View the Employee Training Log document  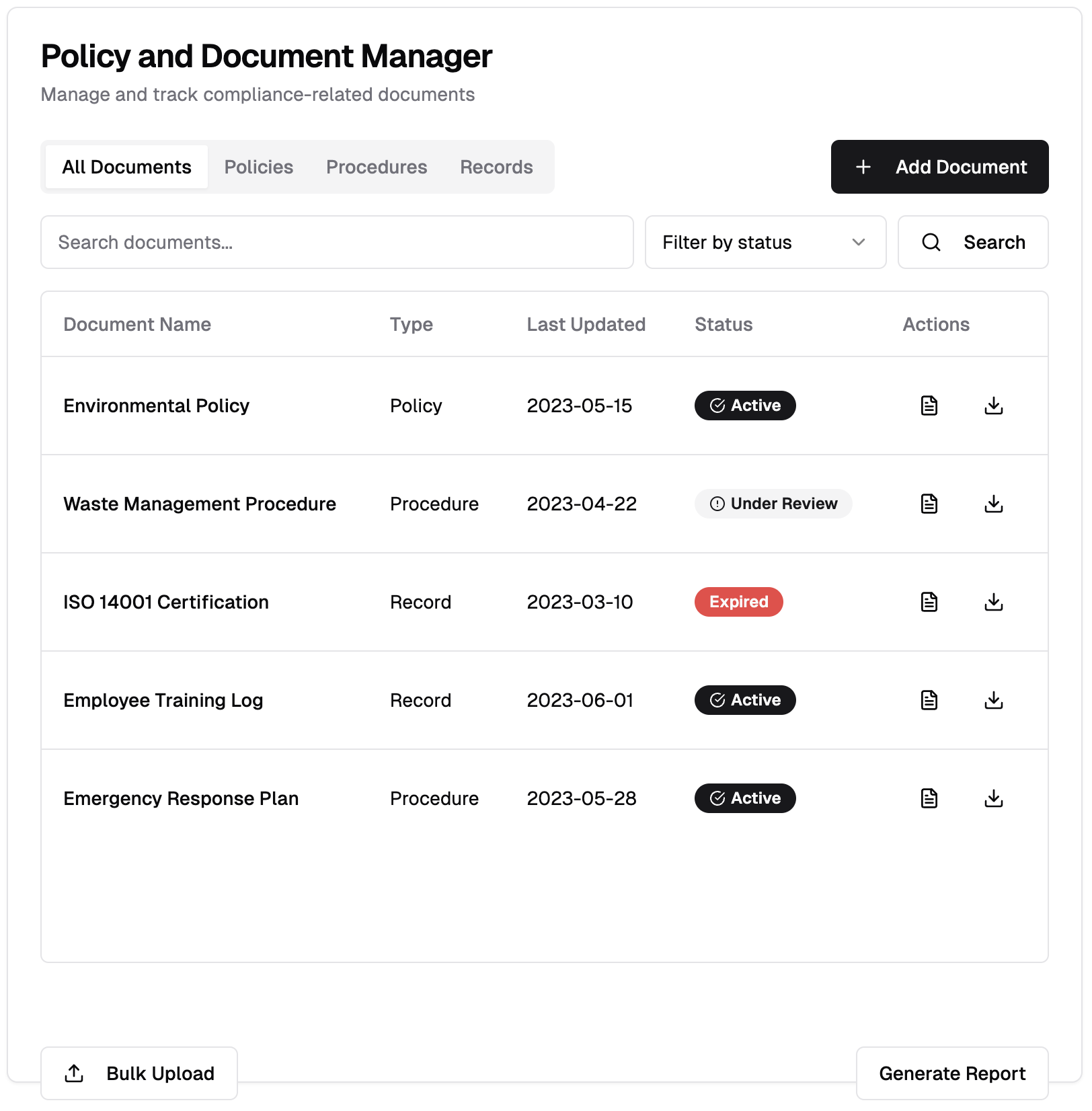click(x=929, y=700)
